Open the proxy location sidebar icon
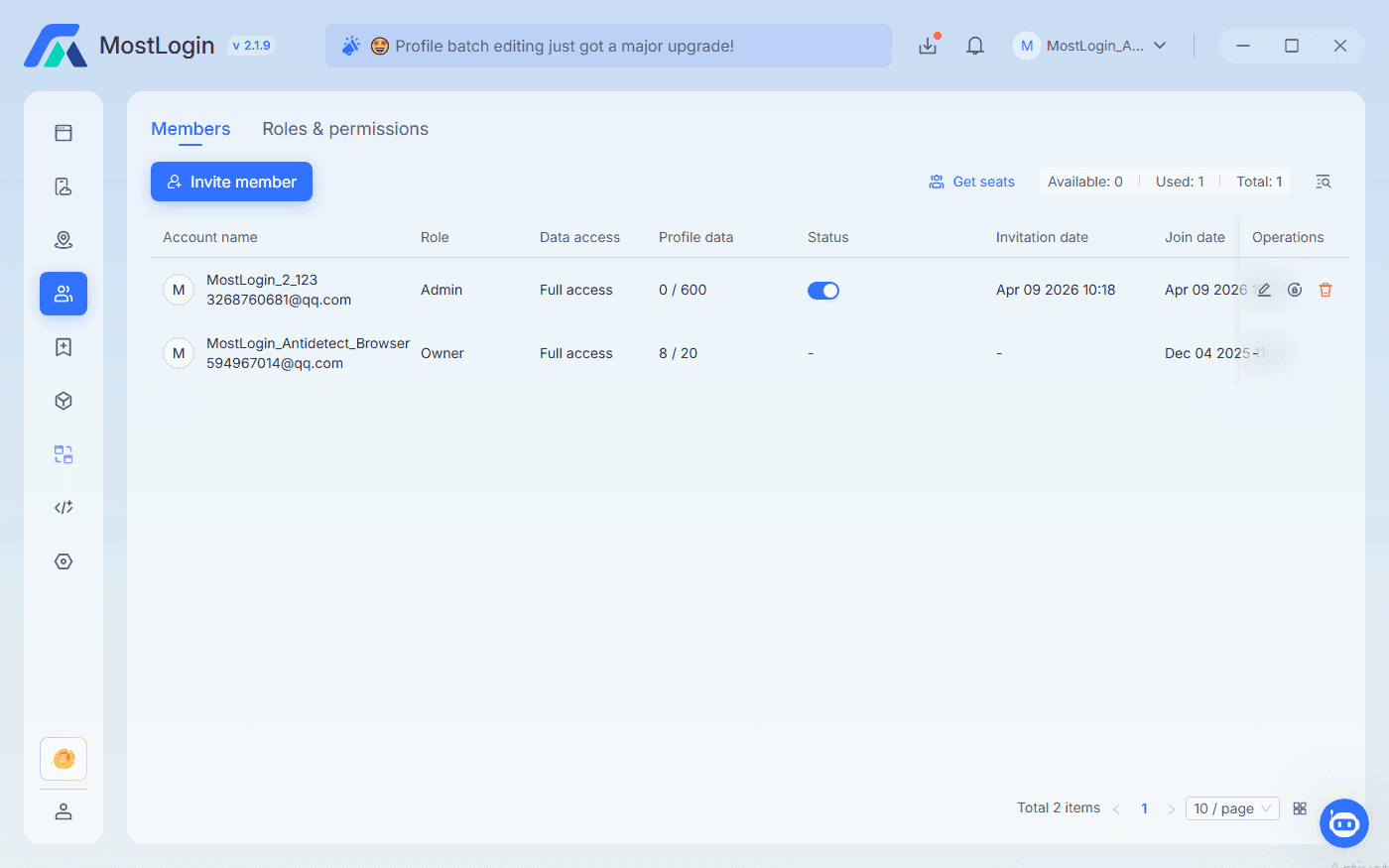This screenshot has width=1389, height=868. tap(63, 240)
